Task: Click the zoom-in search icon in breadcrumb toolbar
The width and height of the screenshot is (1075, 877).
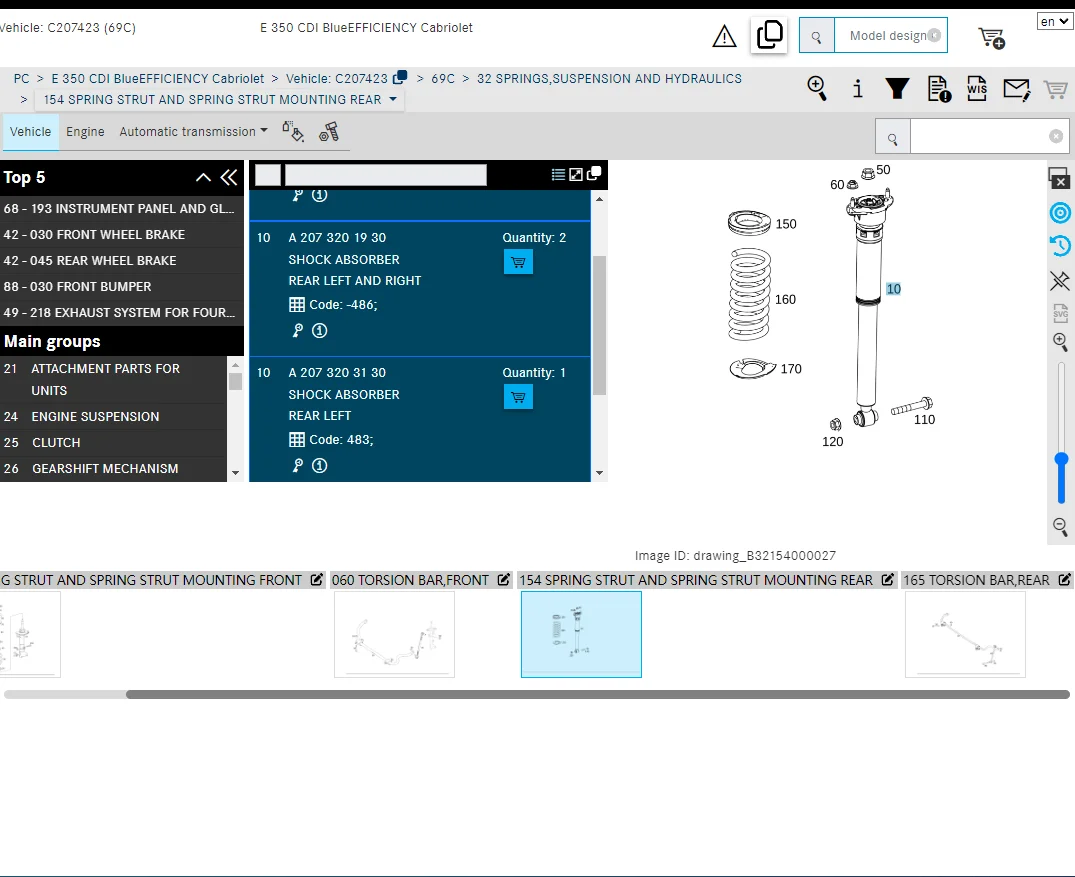Action: [x=817, y=88]
